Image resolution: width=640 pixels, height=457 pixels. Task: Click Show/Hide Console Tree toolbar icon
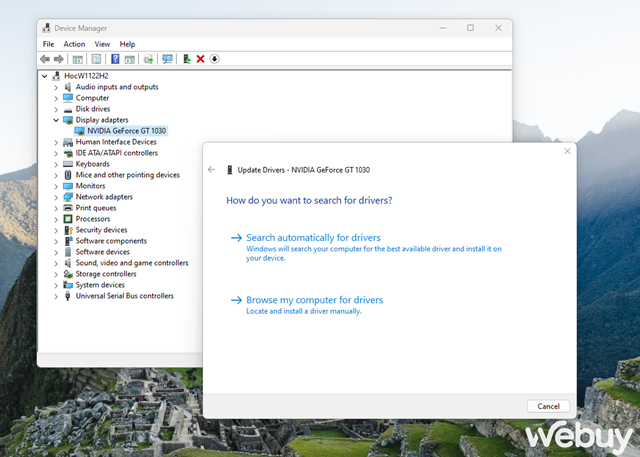coord(78,59)
